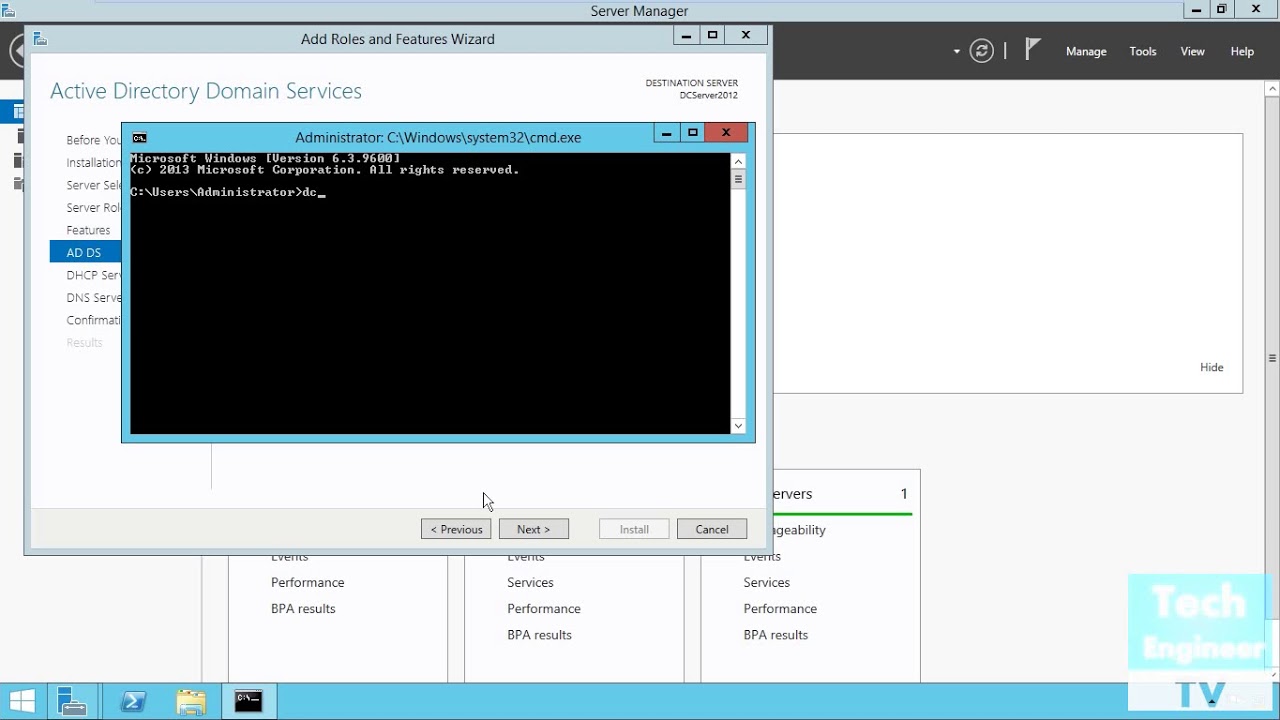
Task: Click BPA results in middle server tile
Action: coord(539,635)
